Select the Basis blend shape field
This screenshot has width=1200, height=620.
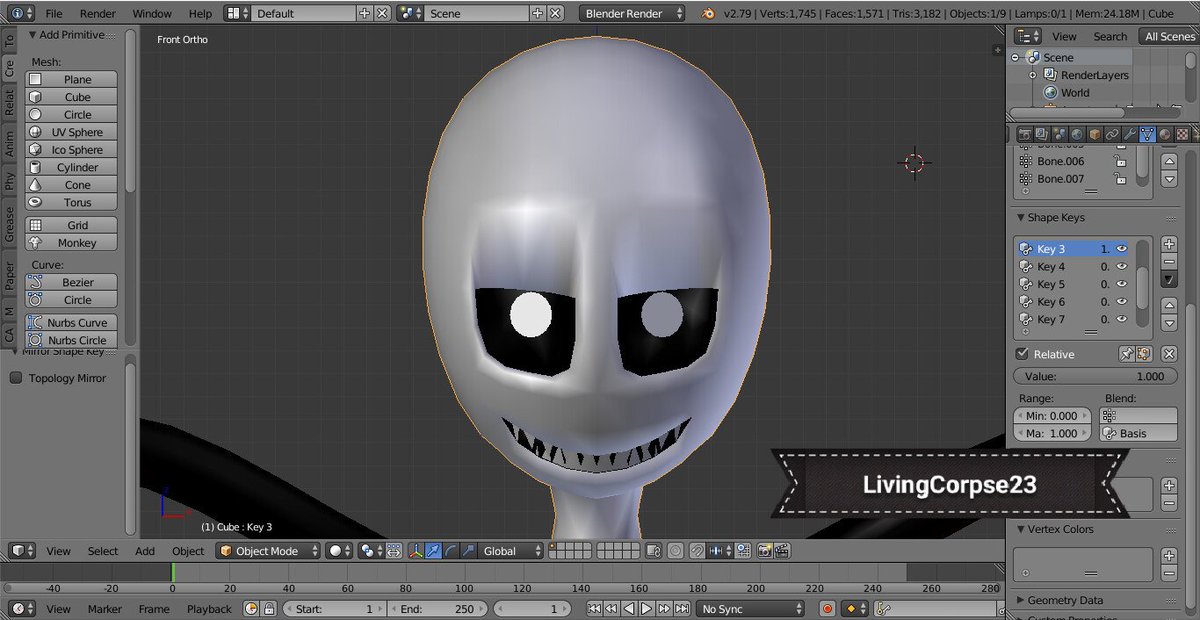point(1139,433)
